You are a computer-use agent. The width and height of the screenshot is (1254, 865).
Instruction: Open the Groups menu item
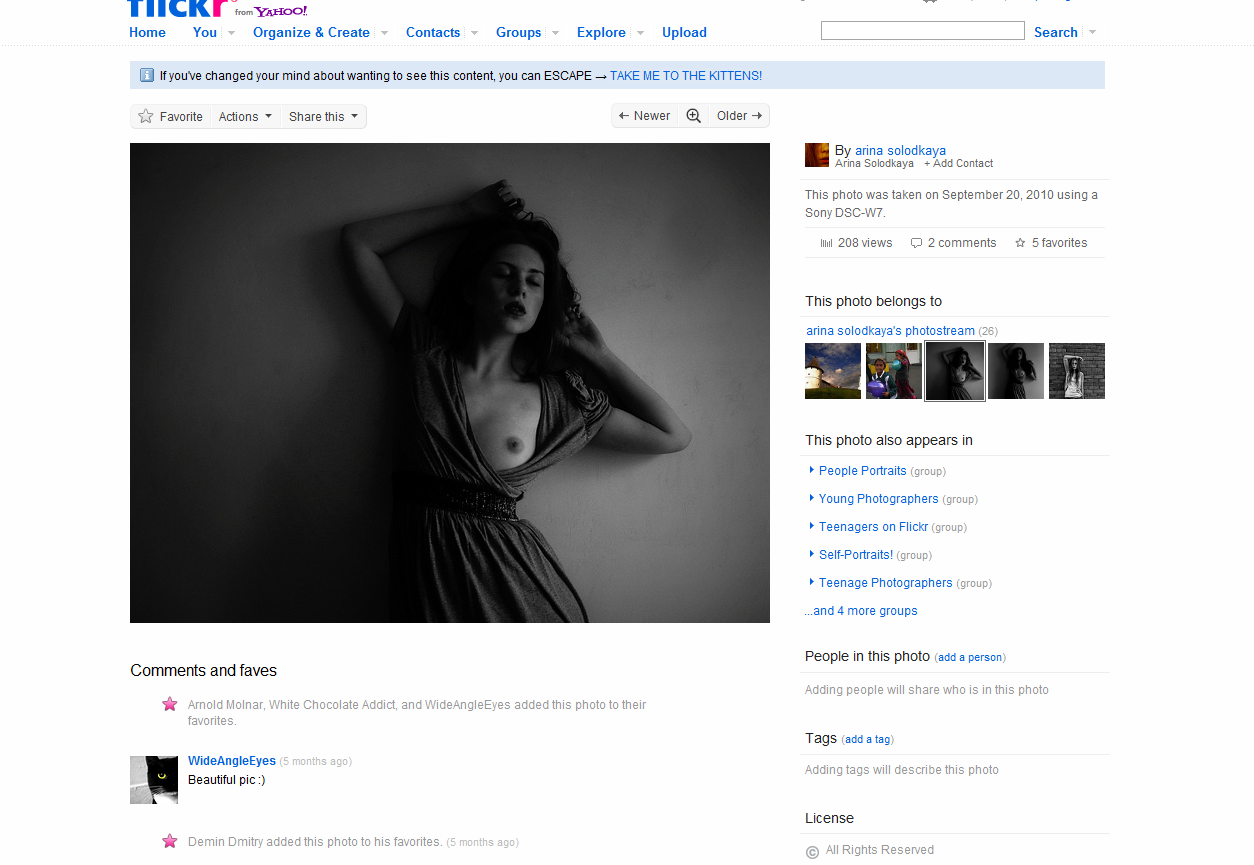click(519, 32)
